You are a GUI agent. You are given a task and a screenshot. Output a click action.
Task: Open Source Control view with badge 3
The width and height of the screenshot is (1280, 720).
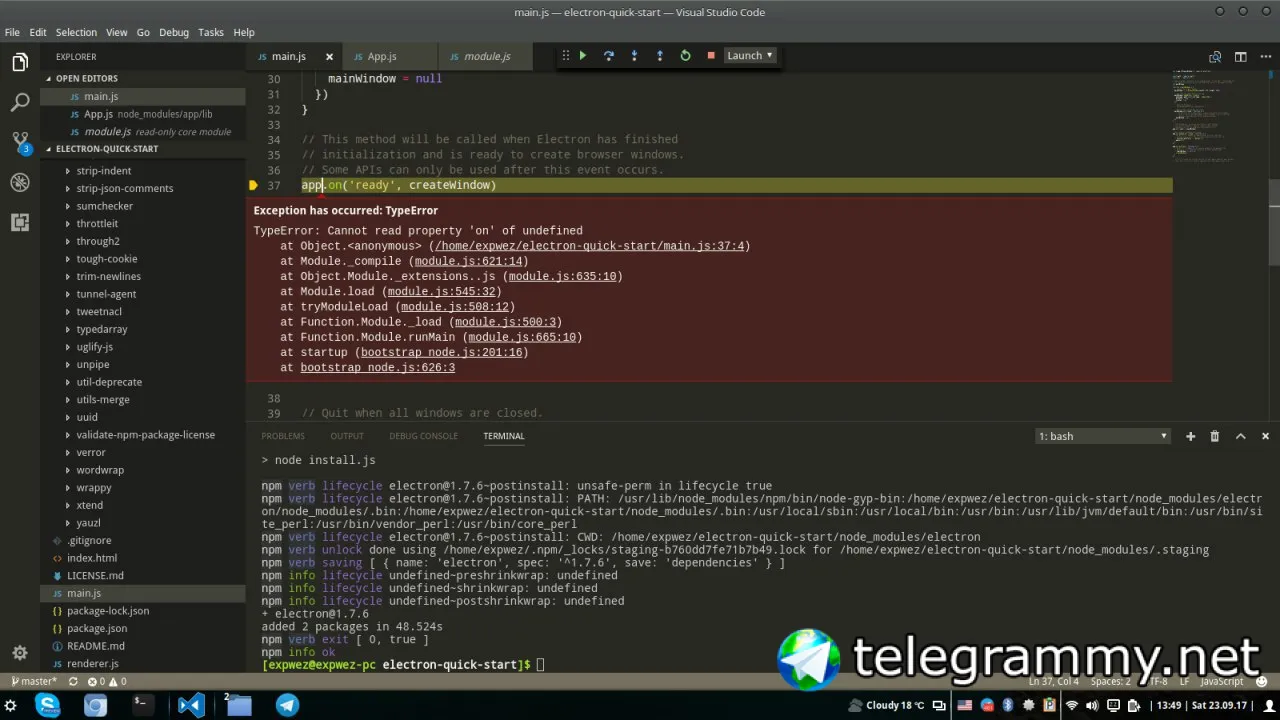pos(20,143)
